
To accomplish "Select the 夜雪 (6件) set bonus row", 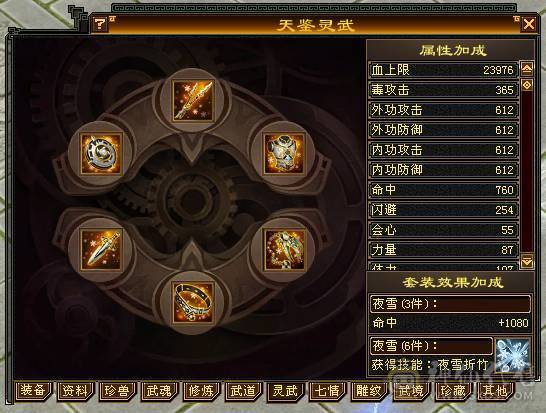I will (431, 346).
